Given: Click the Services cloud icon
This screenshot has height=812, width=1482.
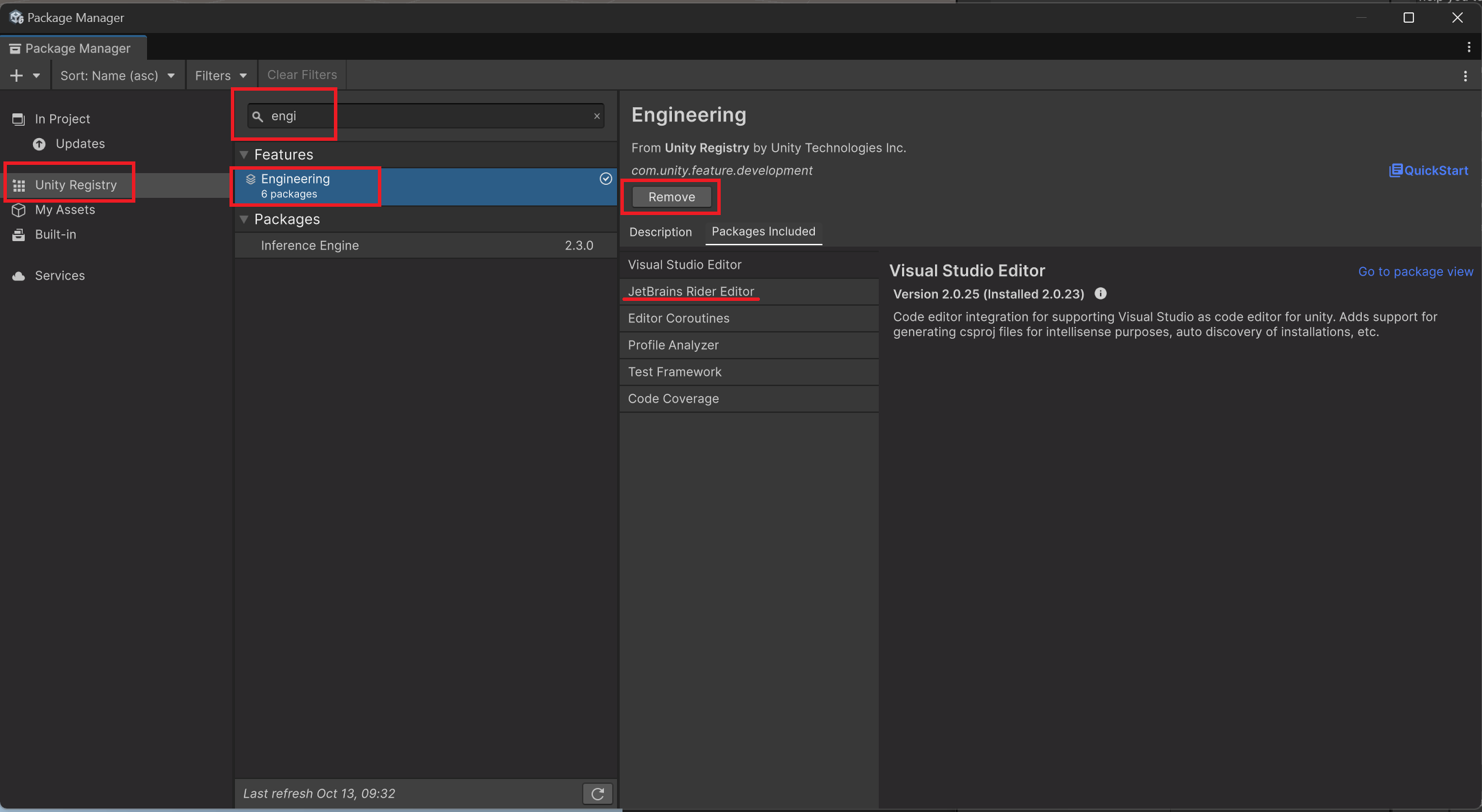Looking at the screenshot, I should pyautogui.click(x=19, y=275).
